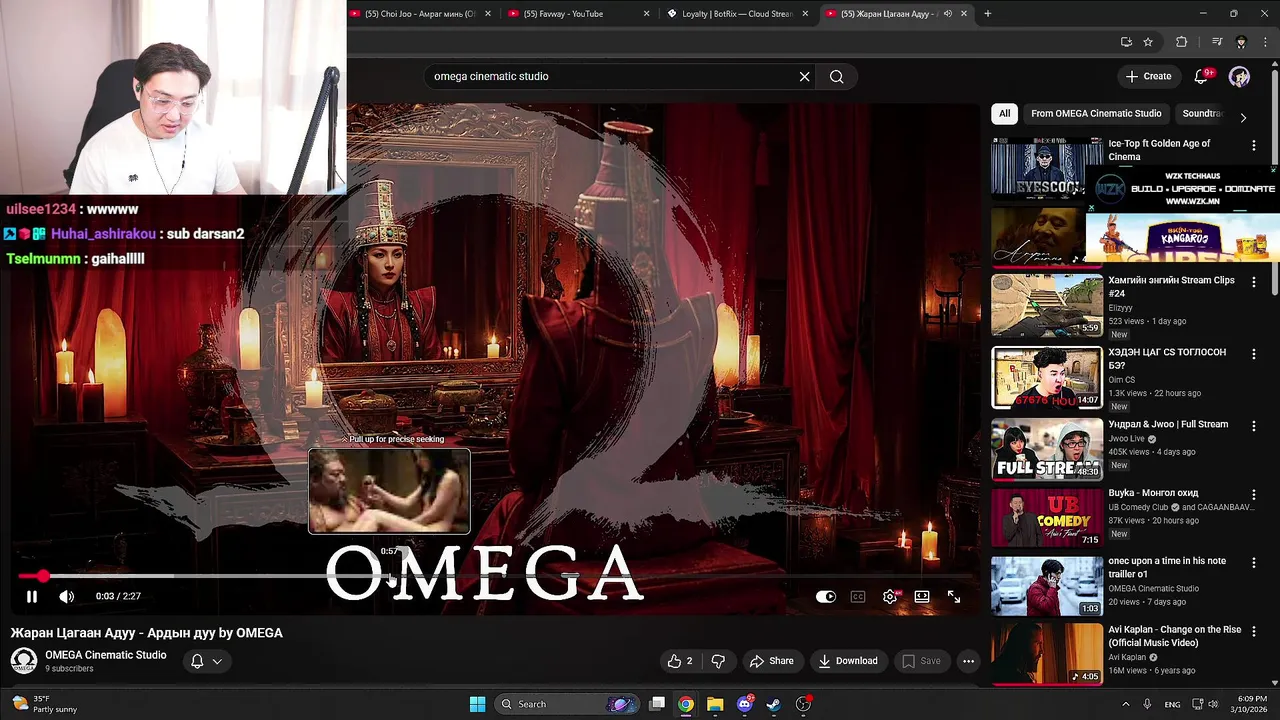View YouTube notifications bell
Image resolution: width=1280 pixels, height=720 pixels.
pos(1202,76)
